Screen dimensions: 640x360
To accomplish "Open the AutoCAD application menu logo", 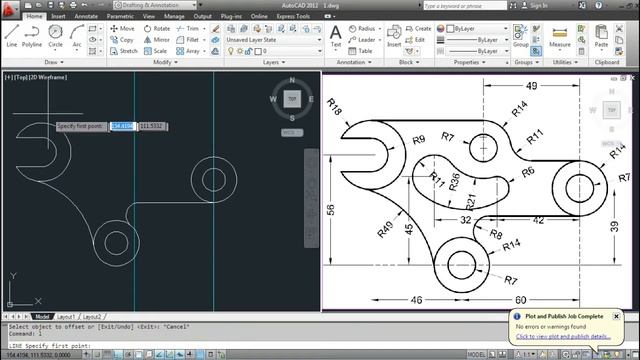I will (10, 9).
